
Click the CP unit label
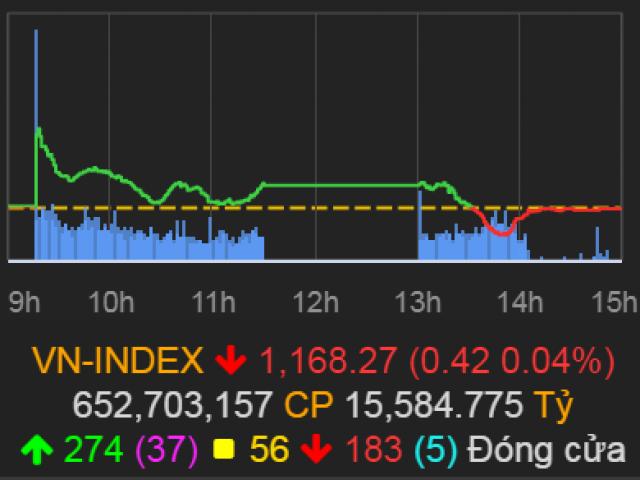pos(309,405)
